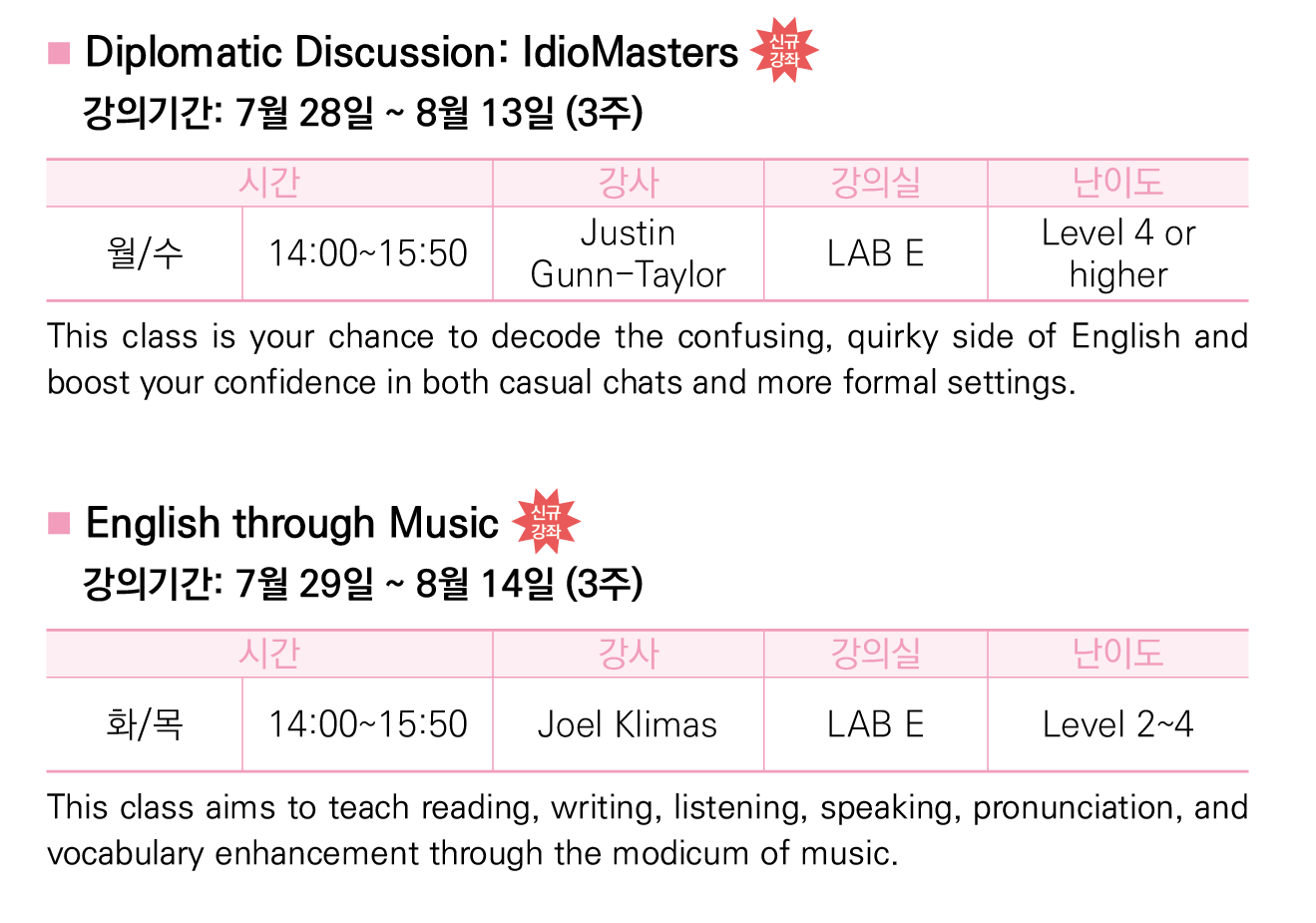
Task: Click the 14:00~15:50 time for Joel Klimas class
Action: tap(368, 724)
